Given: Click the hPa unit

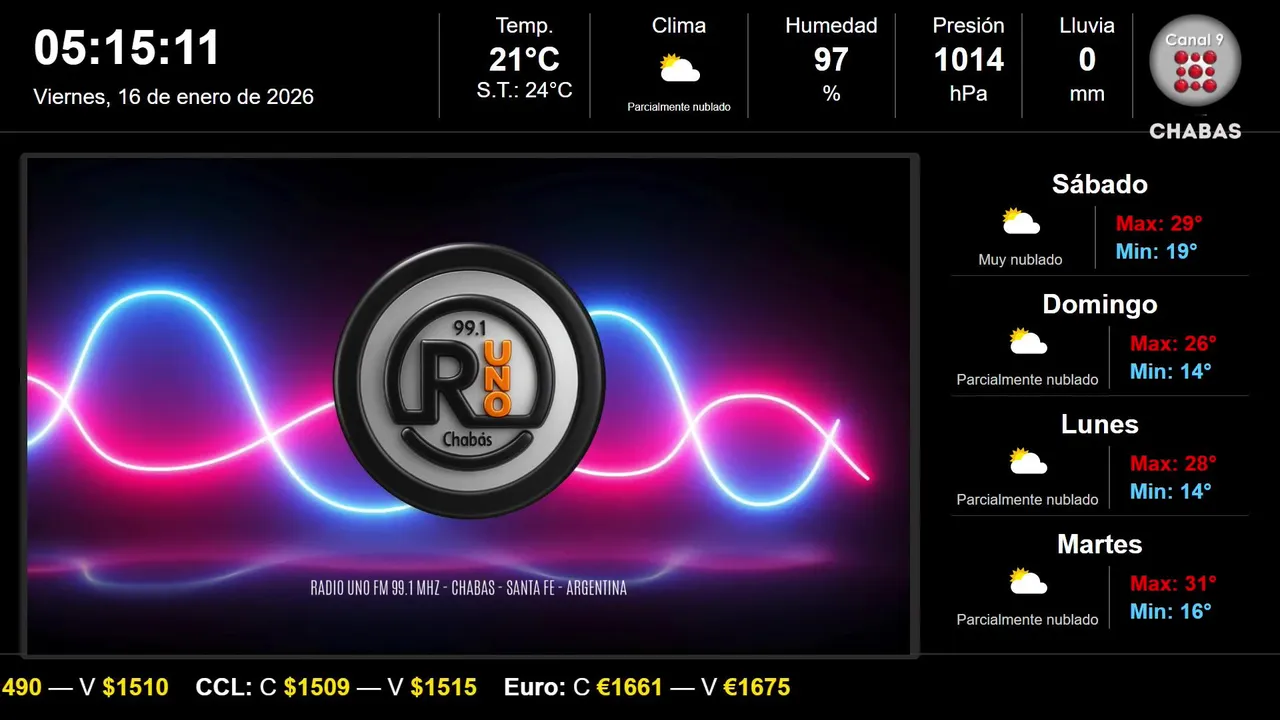Looking at the screenshot, I should coord(968,94).
